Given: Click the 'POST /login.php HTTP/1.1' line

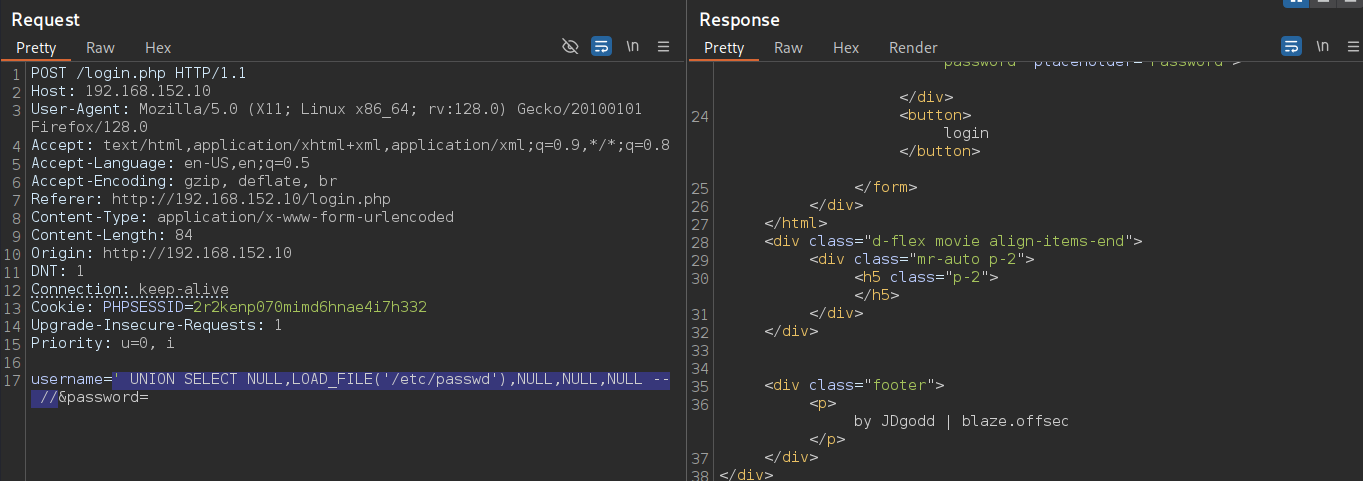Looking at the screenshot, I should click(138, 73).
